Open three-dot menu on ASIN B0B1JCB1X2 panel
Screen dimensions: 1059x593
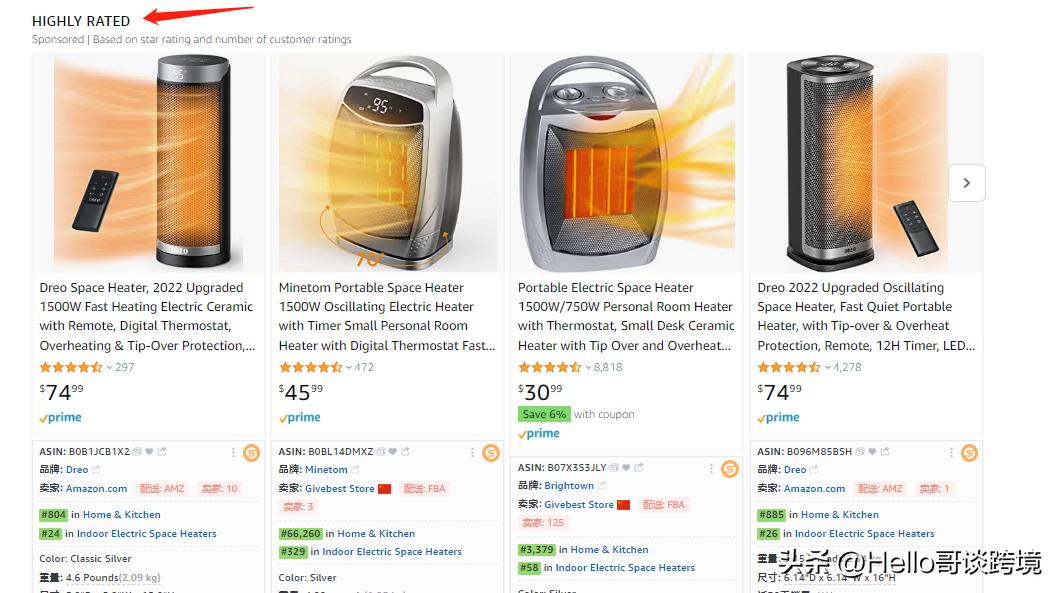(x=233, y=453)
